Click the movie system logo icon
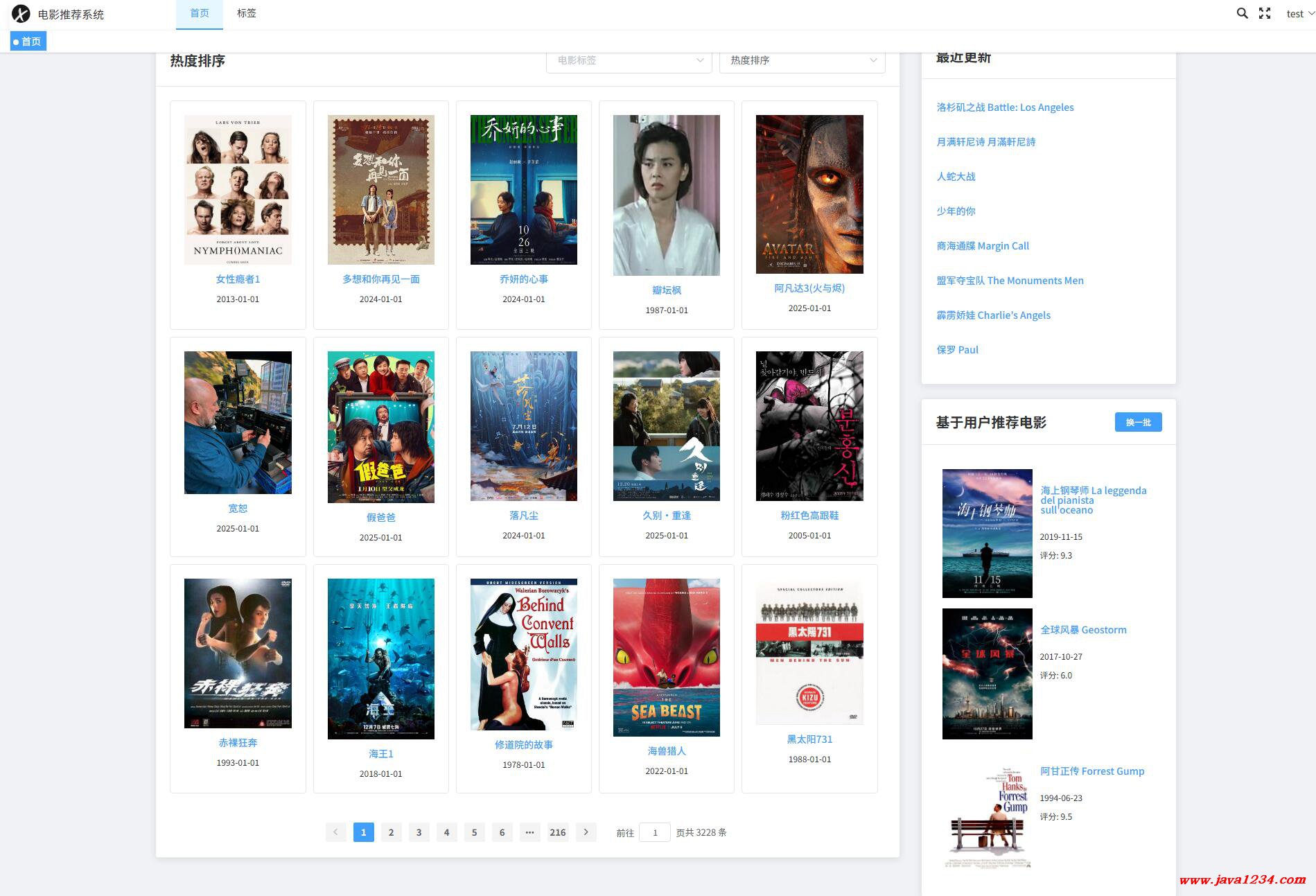Screen dimensions: 1316x896 tap(21, 14)
